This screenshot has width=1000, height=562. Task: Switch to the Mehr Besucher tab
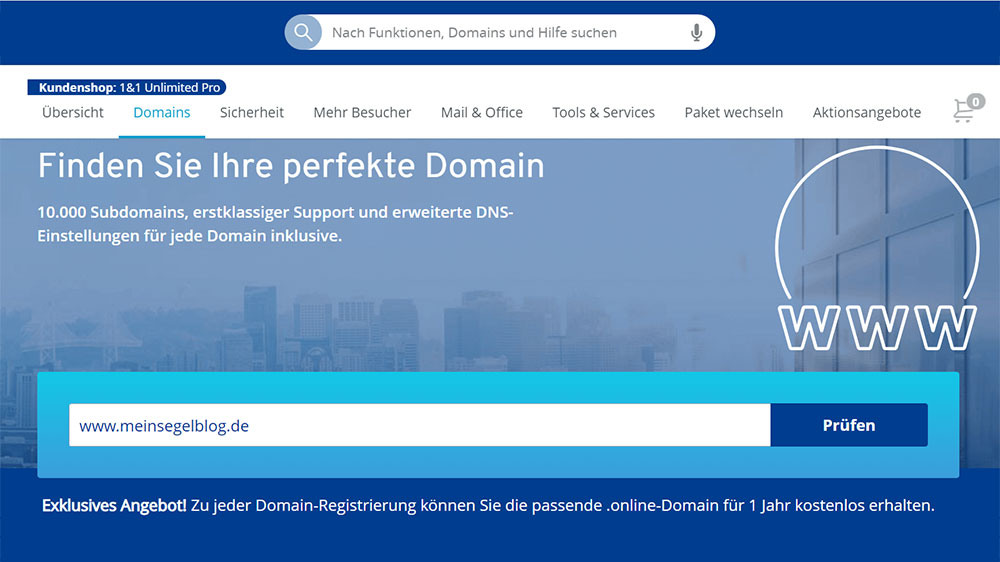point(362,113)
